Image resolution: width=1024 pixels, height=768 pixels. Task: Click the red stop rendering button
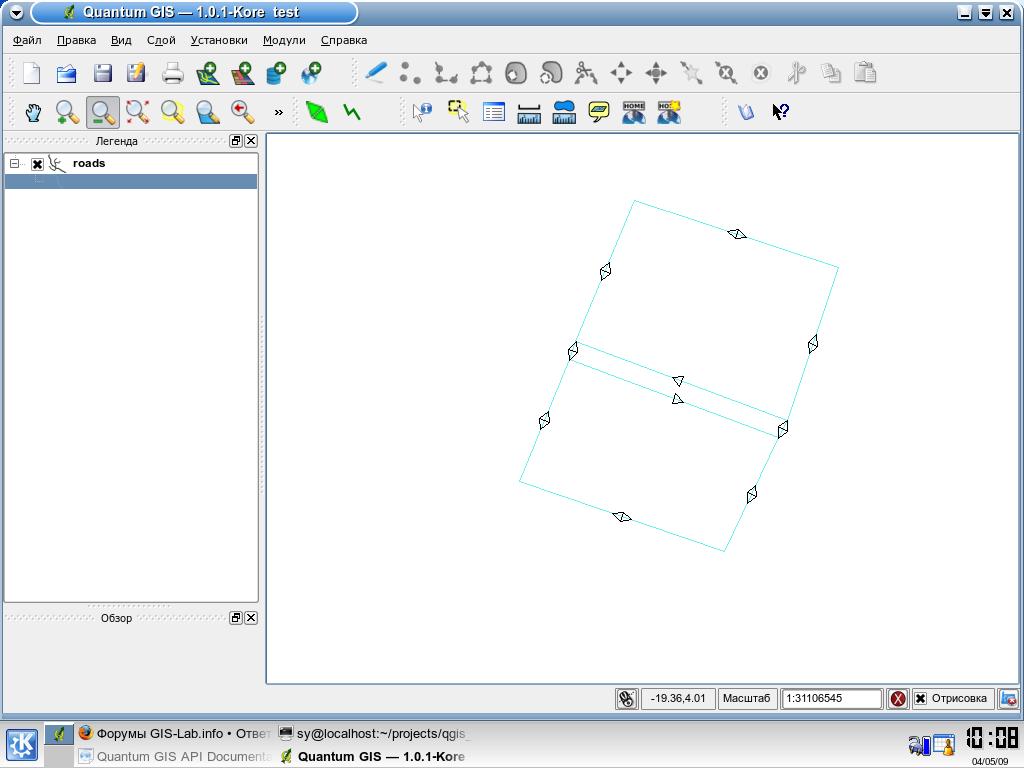[898, 699]
